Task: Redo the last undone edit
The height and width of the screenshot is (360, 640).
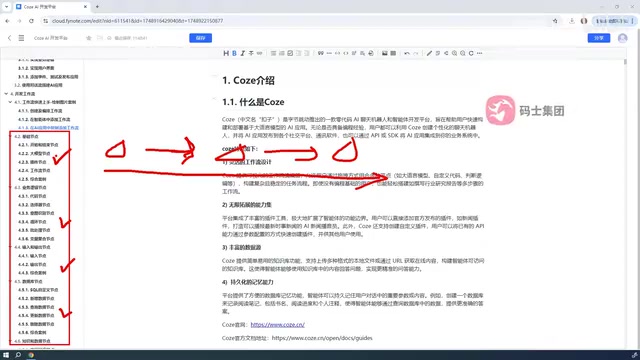Action: (416, 53)
